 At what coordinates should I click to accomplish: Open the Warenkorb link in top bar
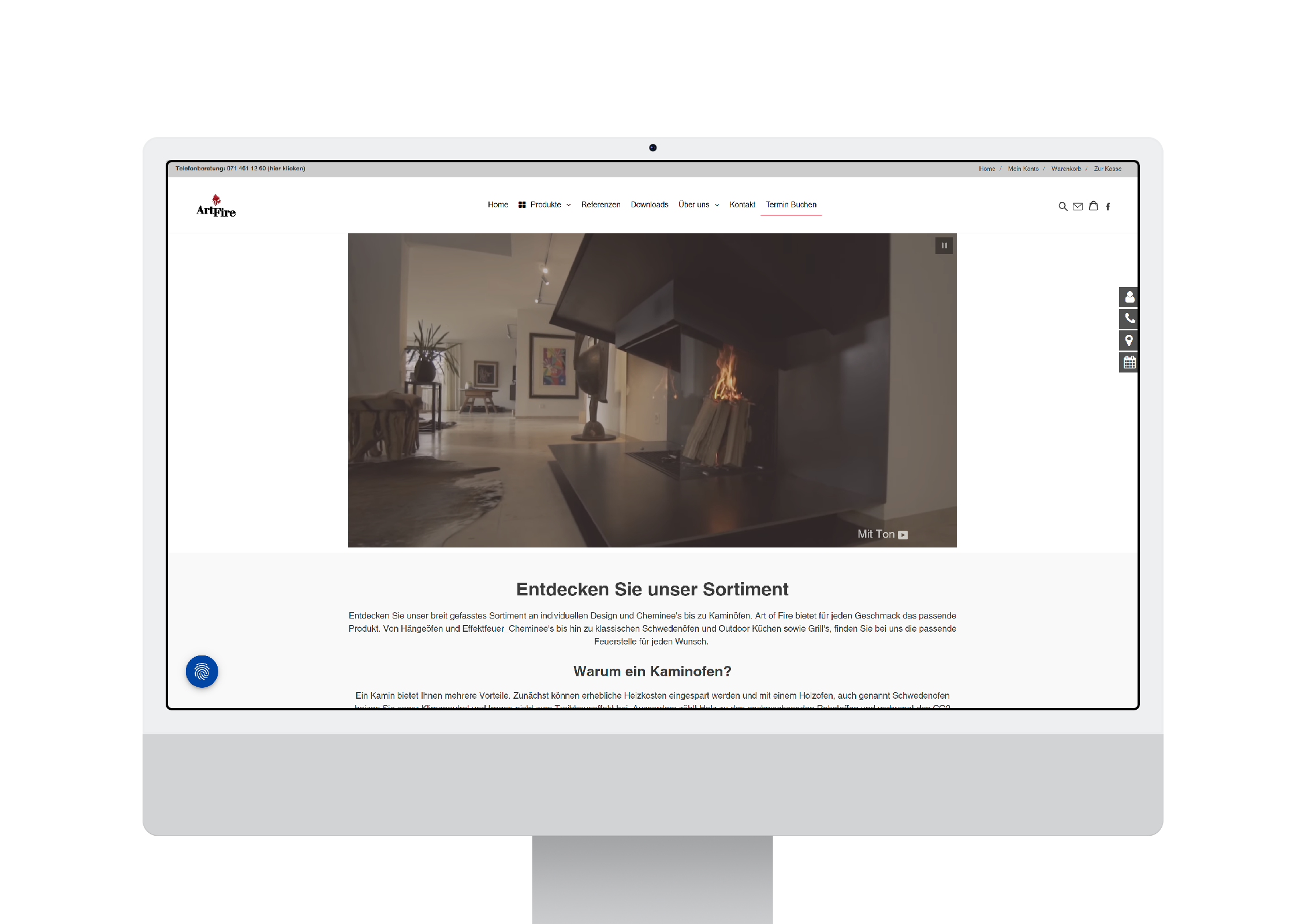coord(1065,169)
